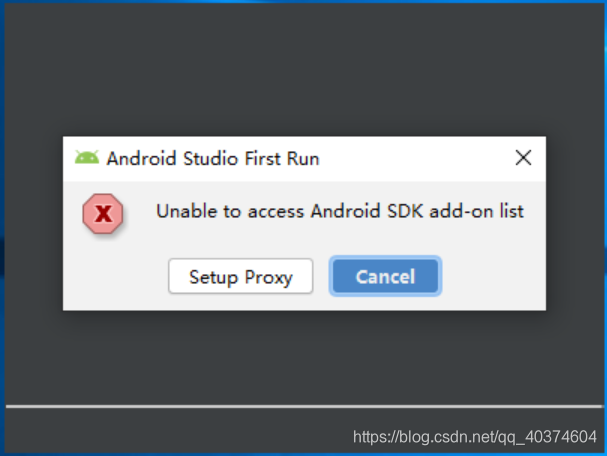Click the grey dialog area left of Setup Proxy
The image size is (607, 456).
(x=116, y=276)
